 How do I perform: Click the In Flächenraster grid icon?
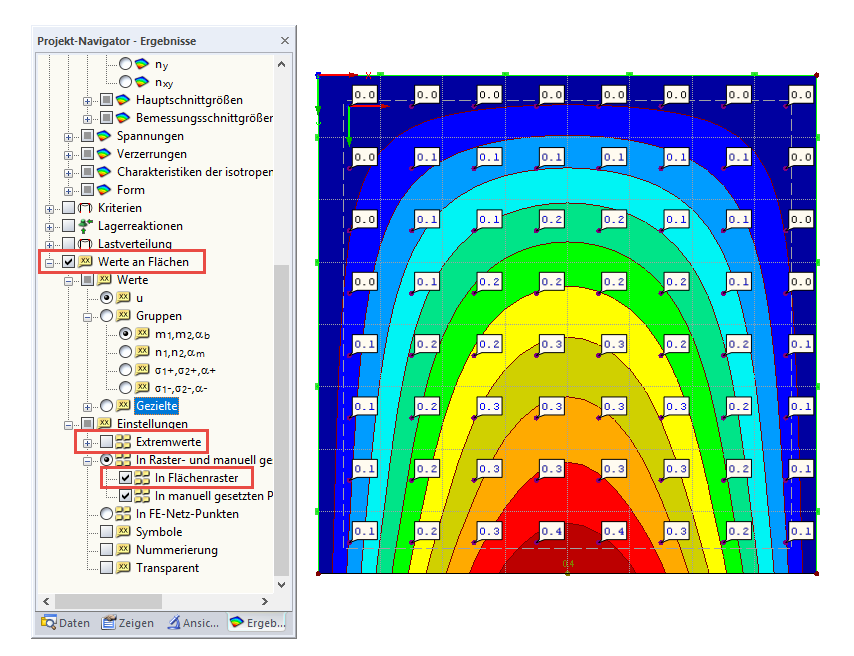[142, 478]
